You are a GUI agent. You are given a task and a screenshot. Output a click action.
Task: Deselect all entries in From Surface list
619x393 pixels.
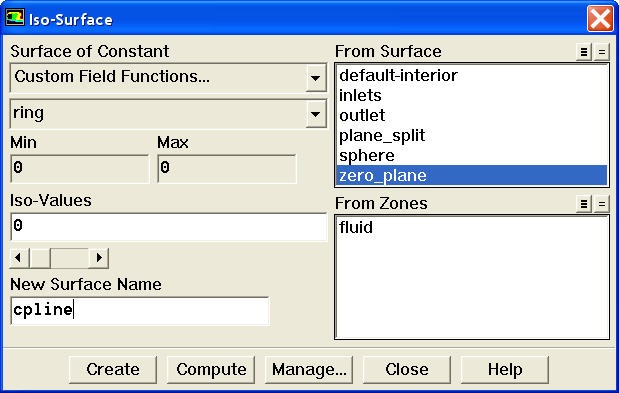(x=602, y=52)
